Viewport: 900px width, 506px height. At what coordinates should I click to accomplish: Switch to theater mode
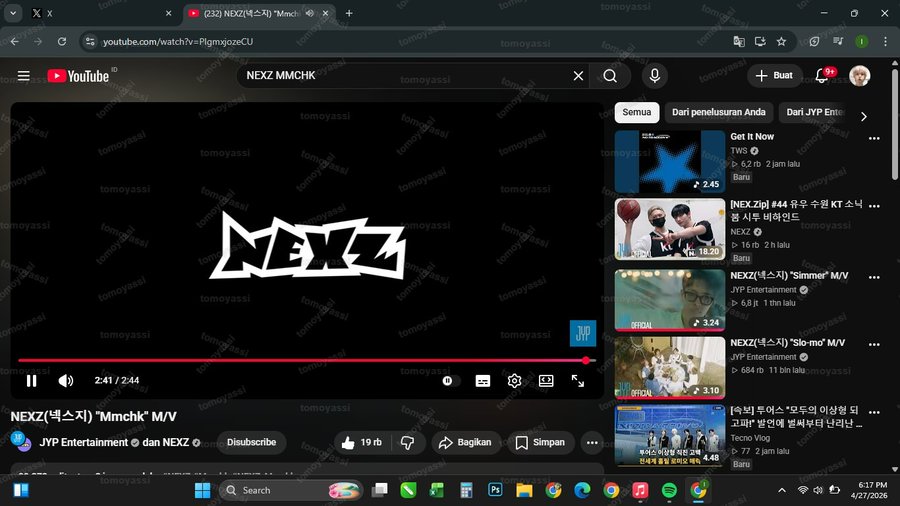[x=546, y=381]
